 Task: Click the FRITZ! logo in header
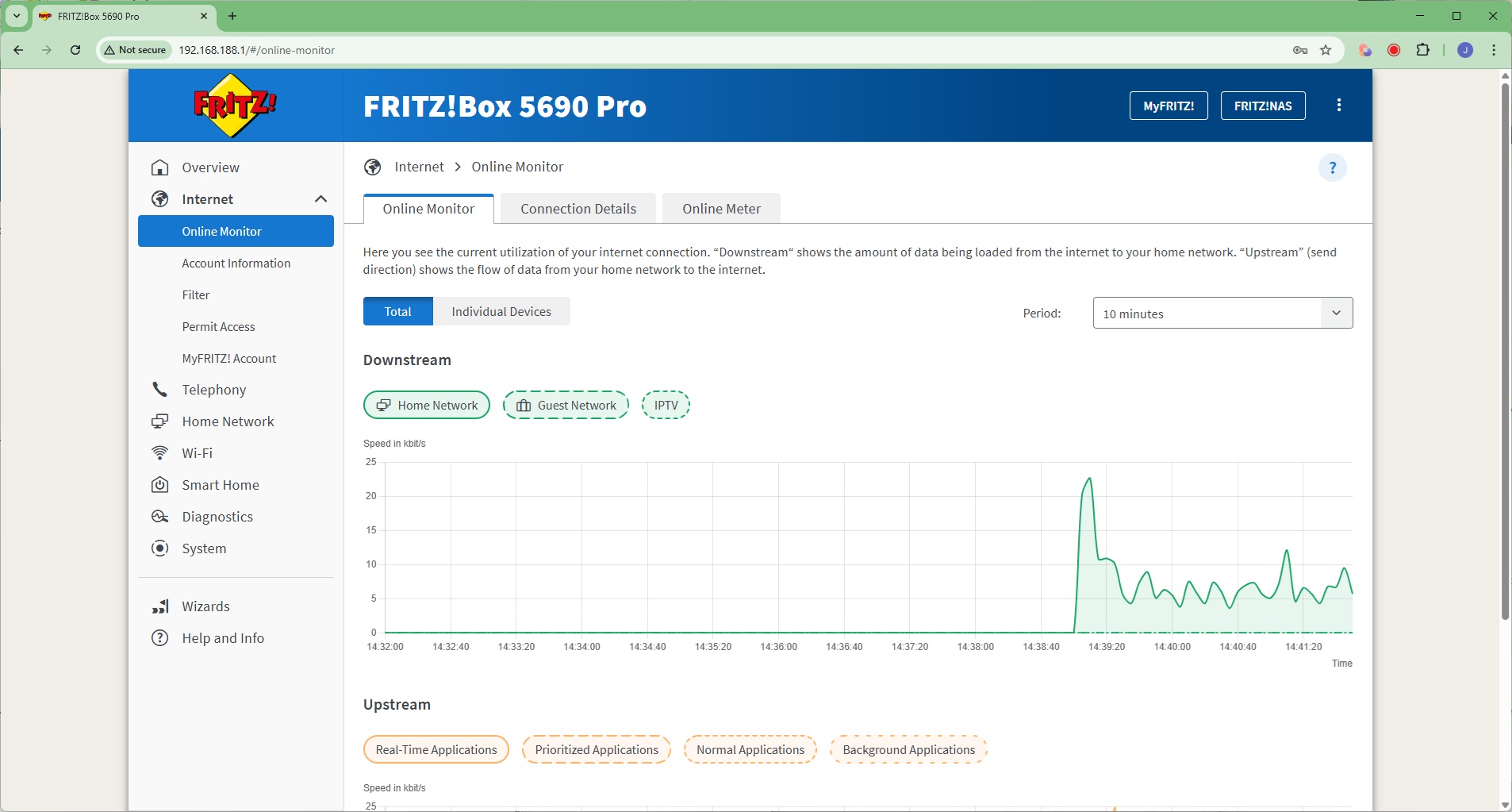[x=235, y=106]
